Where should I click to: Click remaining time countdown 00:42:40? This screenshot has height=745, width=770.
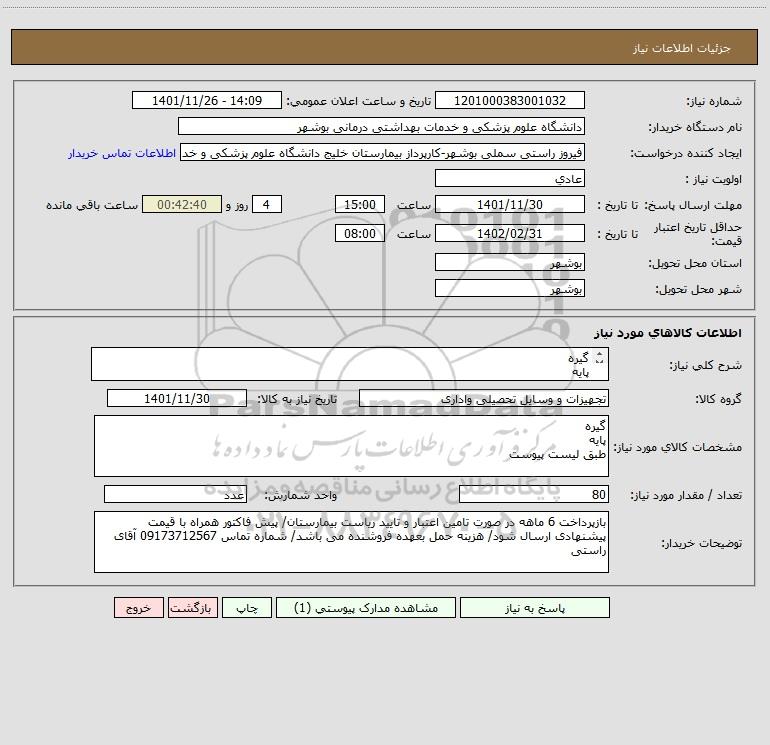[x=182, y=204]
